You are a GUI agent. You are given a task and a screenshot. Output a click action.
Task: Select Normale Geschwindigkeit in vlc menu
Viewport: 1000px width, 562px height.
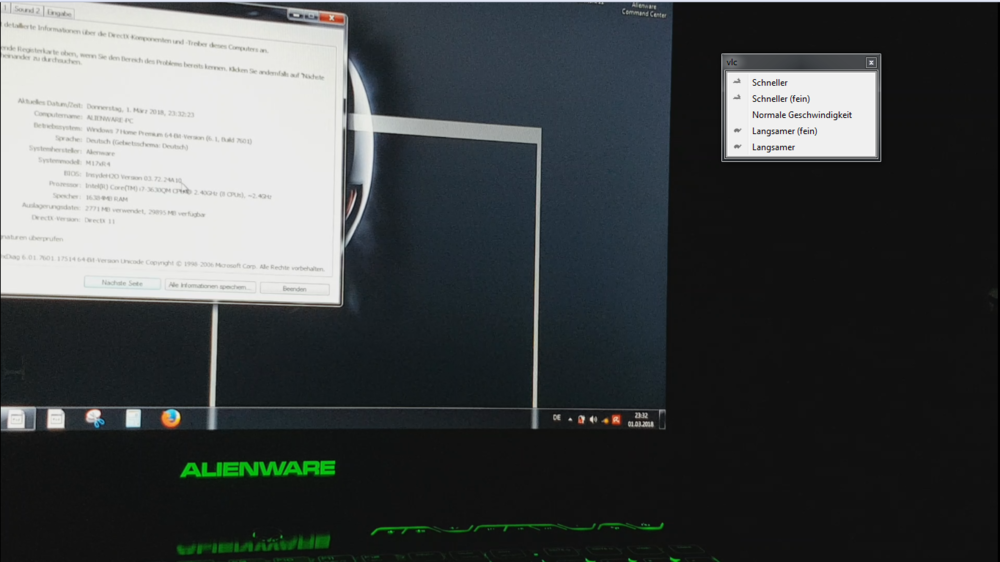tap(801, 115)
